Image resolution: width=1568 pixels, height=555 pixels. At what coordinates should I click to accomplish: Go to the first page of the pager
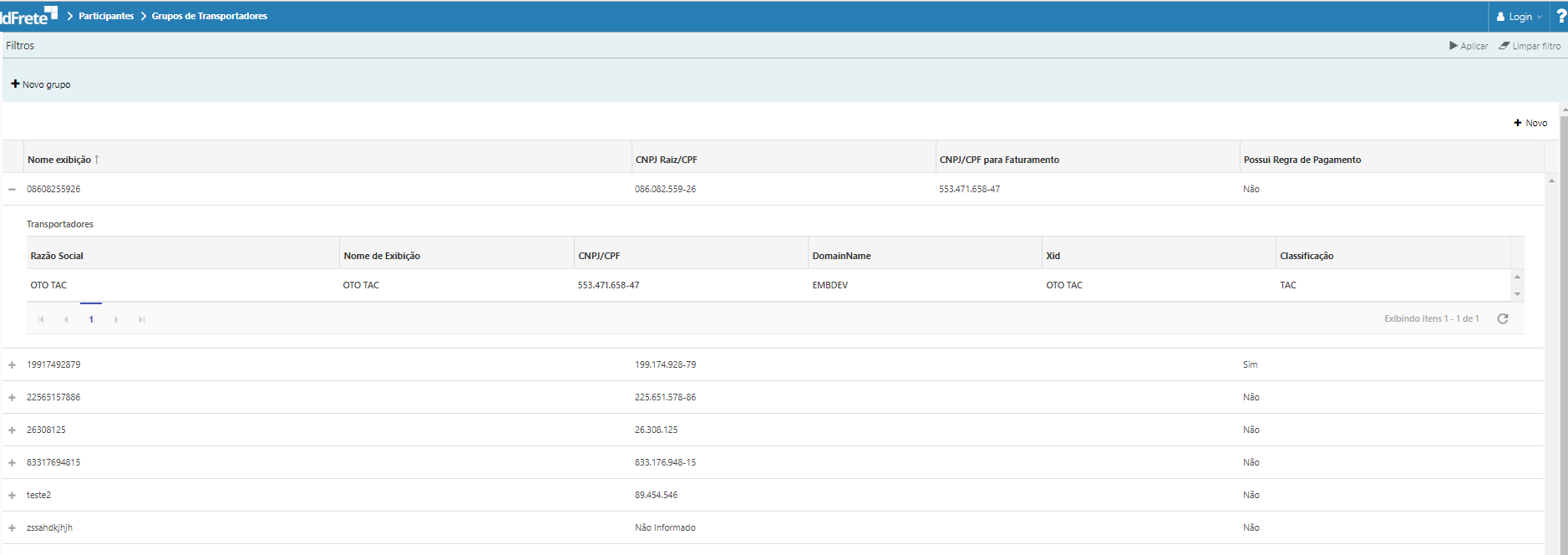coord(41,319)
